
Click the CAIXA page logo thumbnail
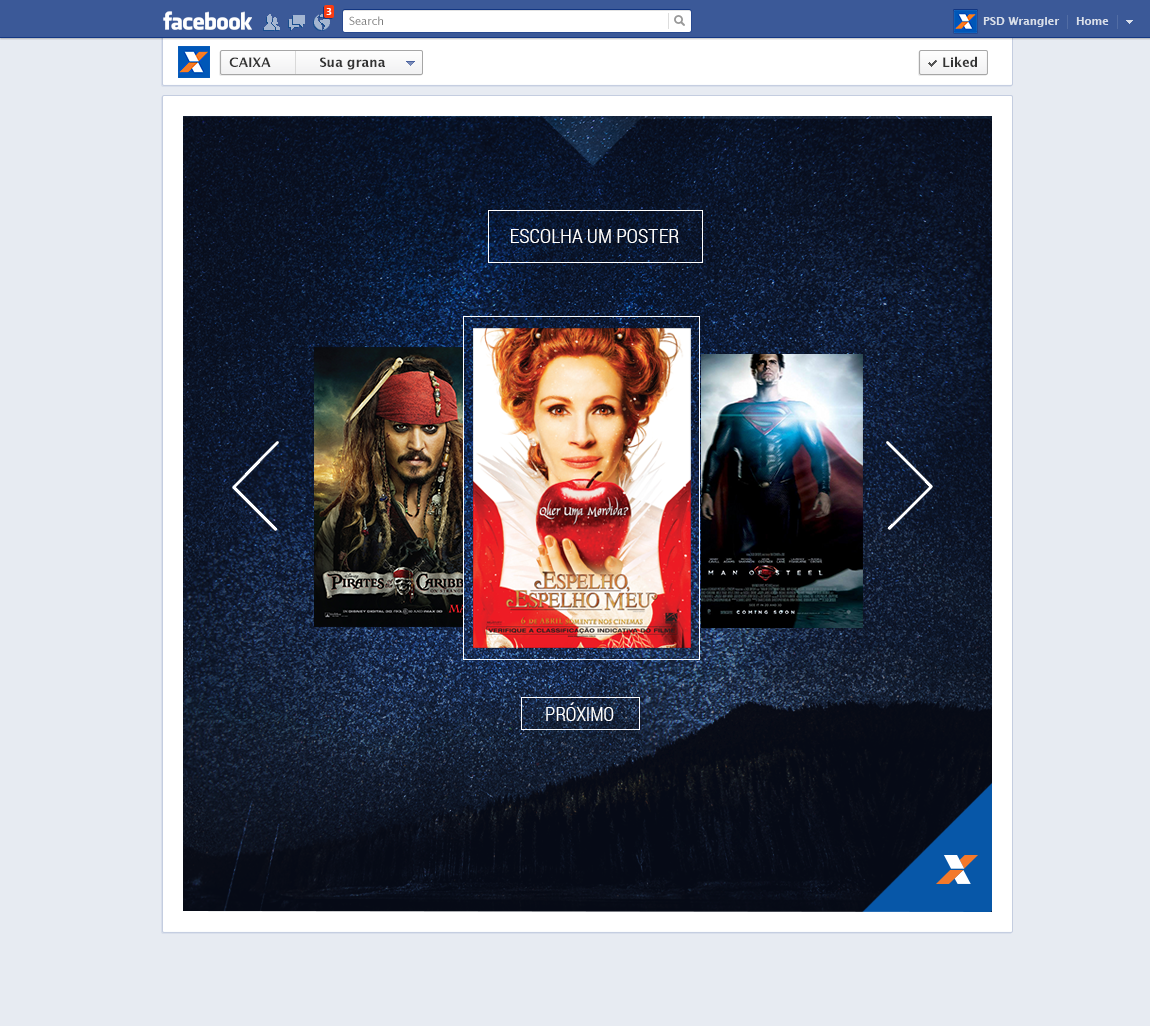[x=194, y=62]
